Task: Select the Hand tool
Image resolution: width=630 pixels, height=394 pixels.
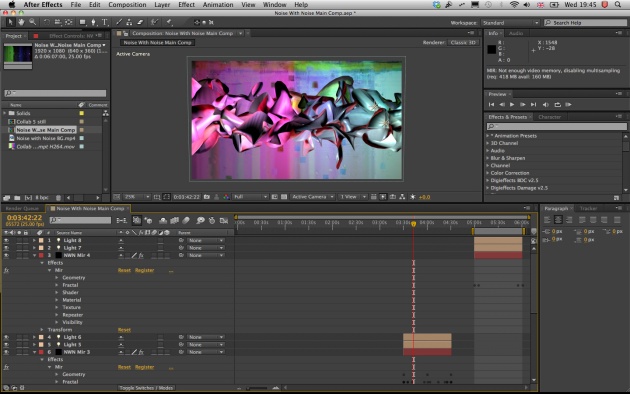Action: (x=21, y=22)
